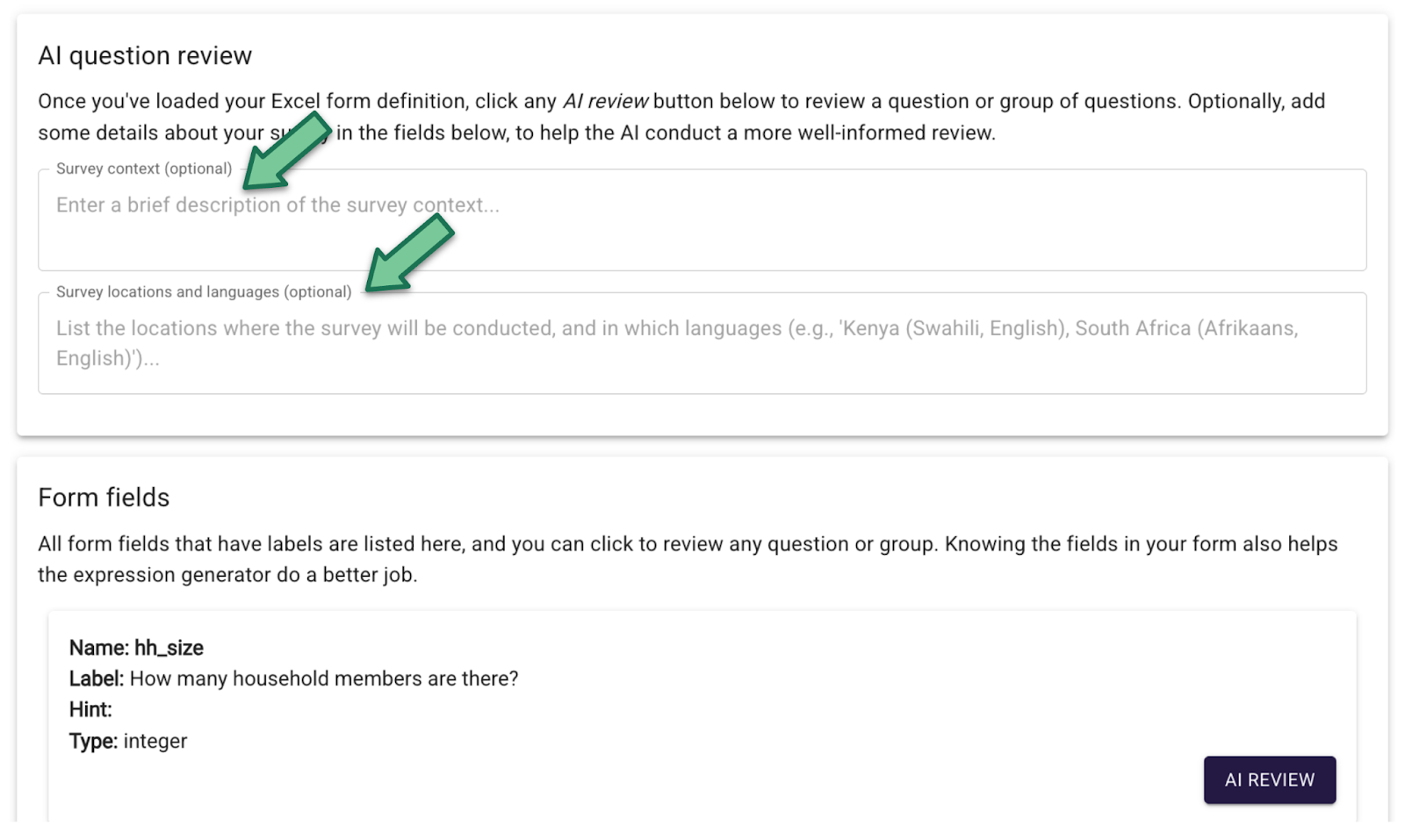This screenshot has height=840, width=1405.
Task: Click the empty 'Hint:' line
Action: pos(90,709)
